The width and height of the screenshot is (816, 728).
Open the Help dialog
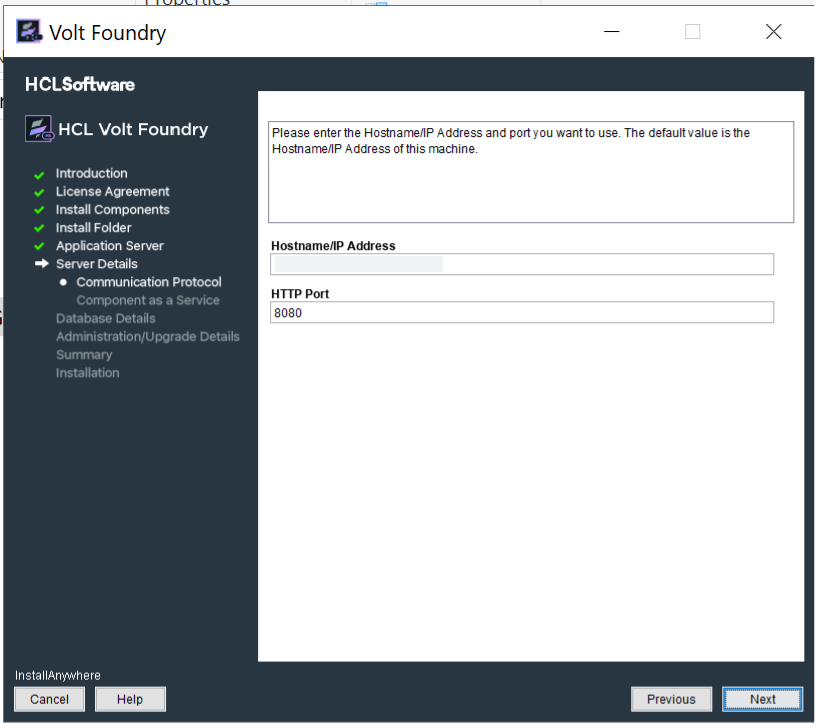pyautogui.click(x=130, y=699)
